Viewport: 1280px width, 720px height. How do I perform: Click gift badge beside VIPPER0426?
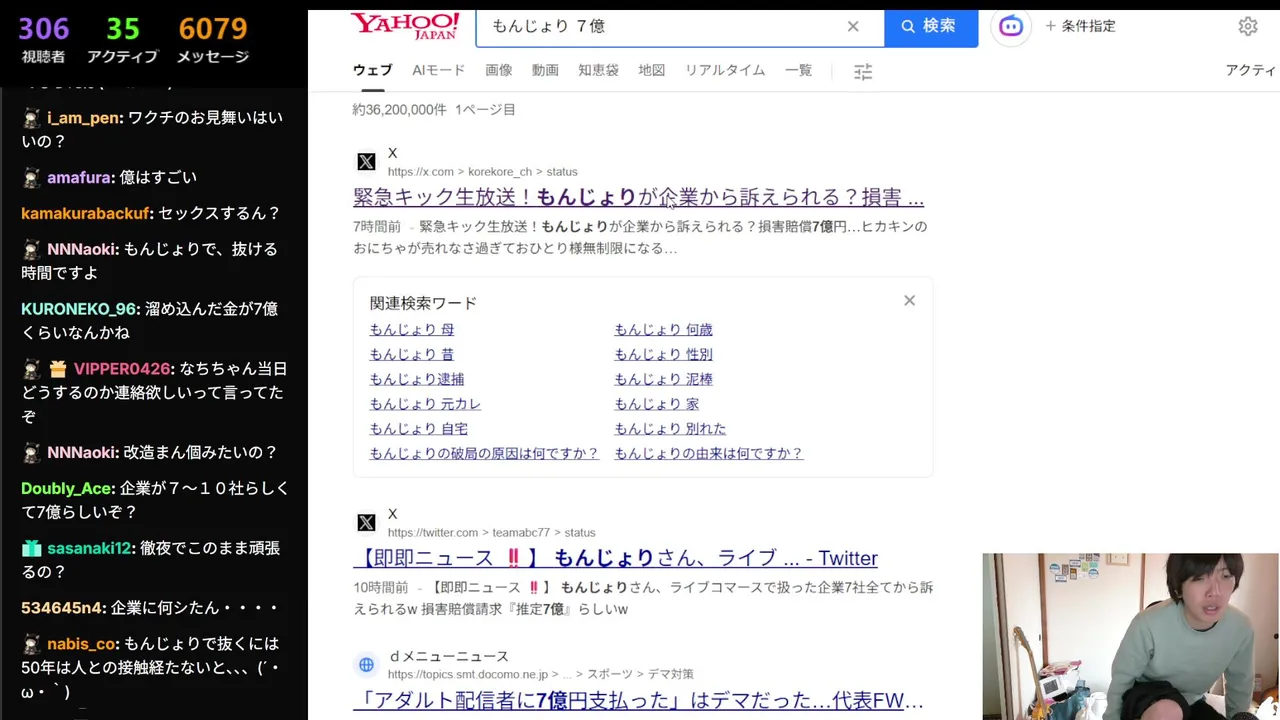(57, 369)
